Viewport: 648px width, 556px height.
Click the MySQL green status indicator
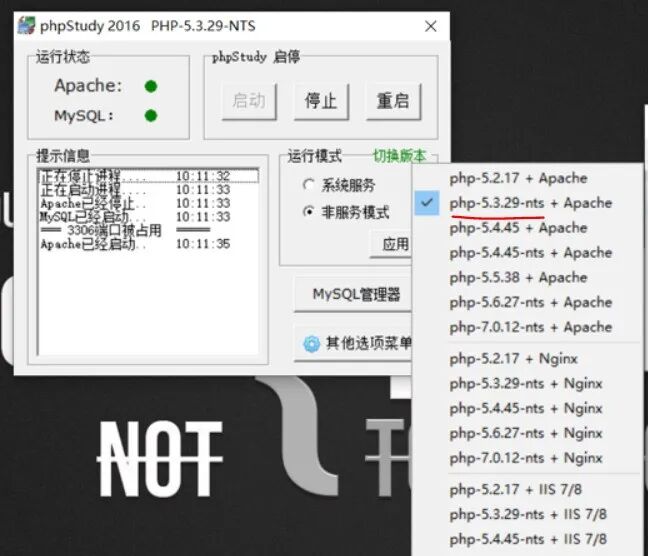click(151, 115)
